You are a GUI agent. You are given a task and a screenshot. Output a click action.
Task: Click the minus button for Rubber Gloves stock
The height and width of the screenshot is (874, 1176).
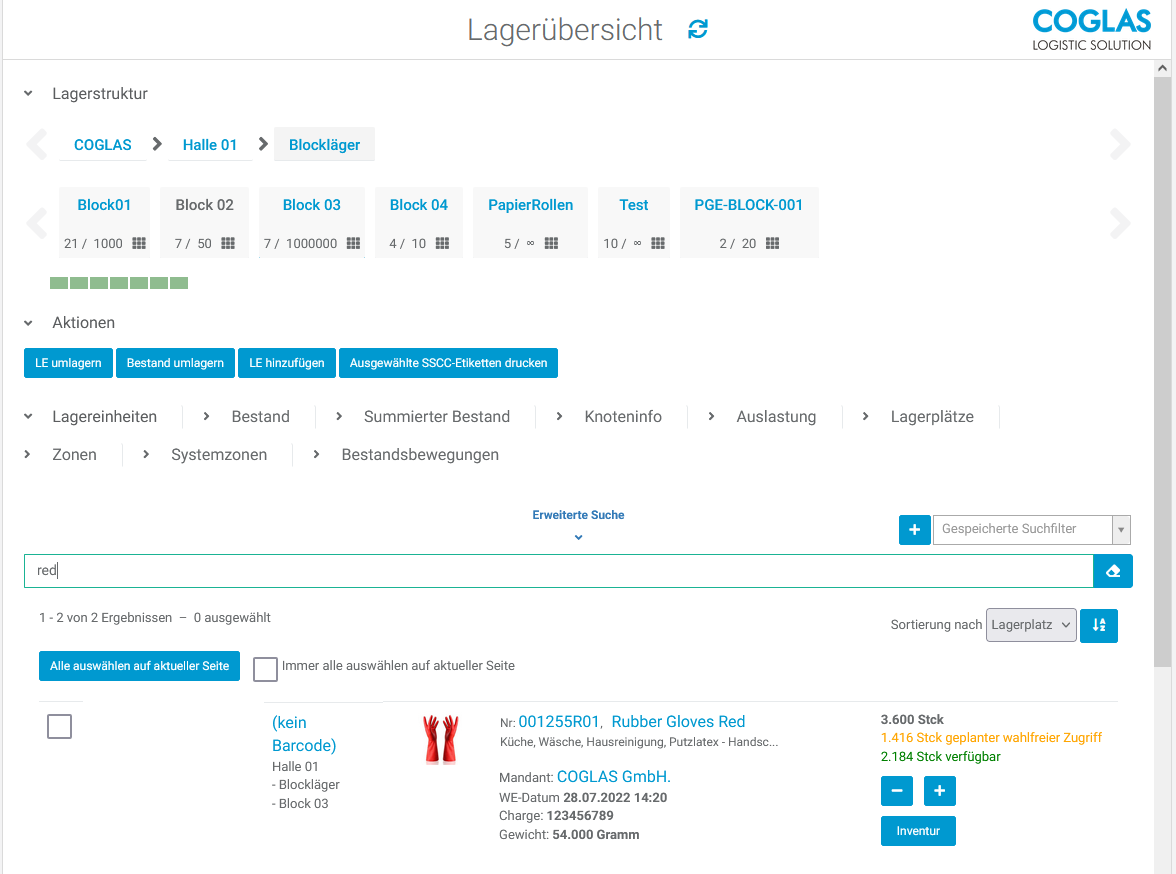(896, 791)
